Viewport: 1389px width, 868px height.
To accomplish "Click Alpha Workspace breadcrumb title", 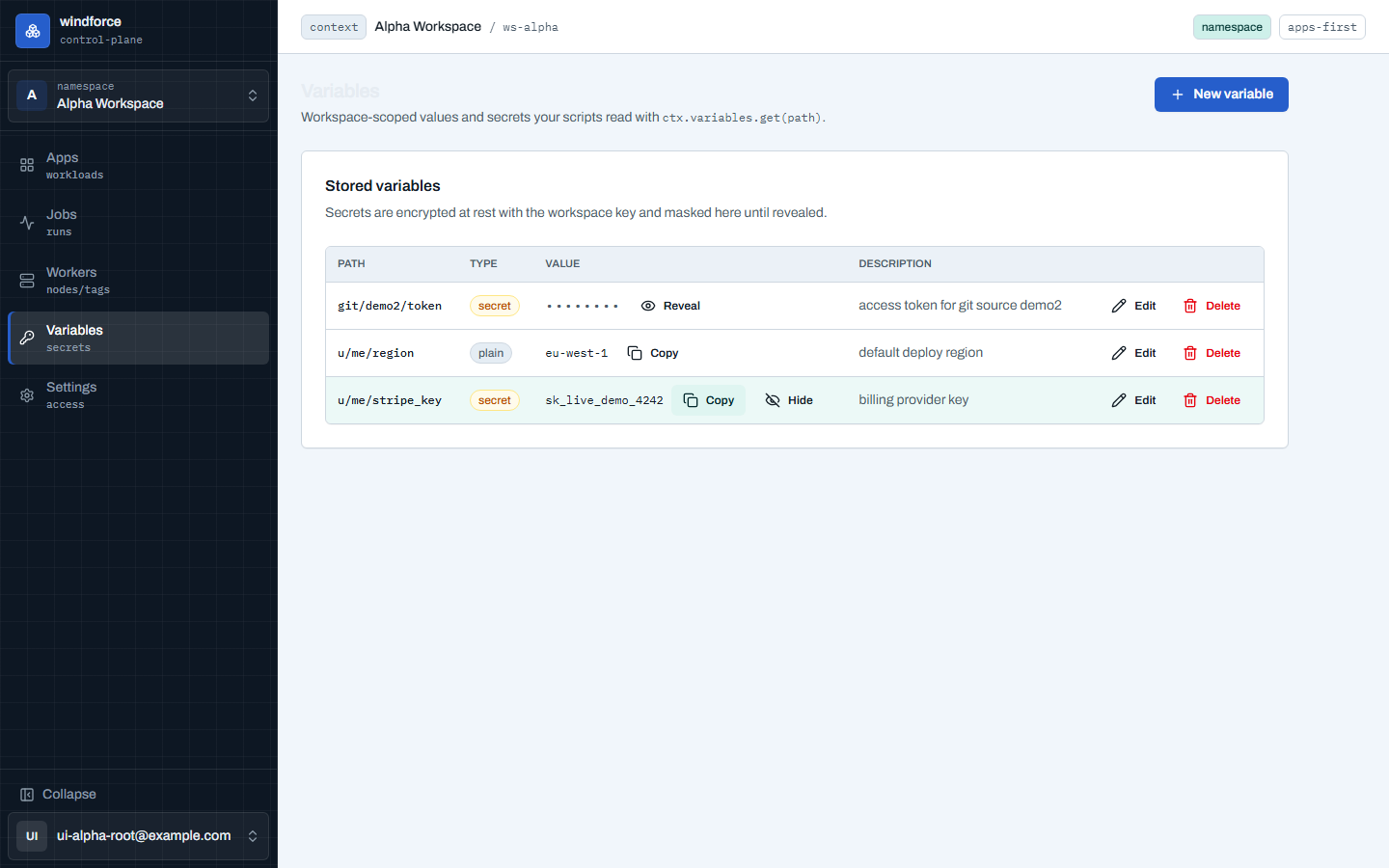I will click(428, 27).
